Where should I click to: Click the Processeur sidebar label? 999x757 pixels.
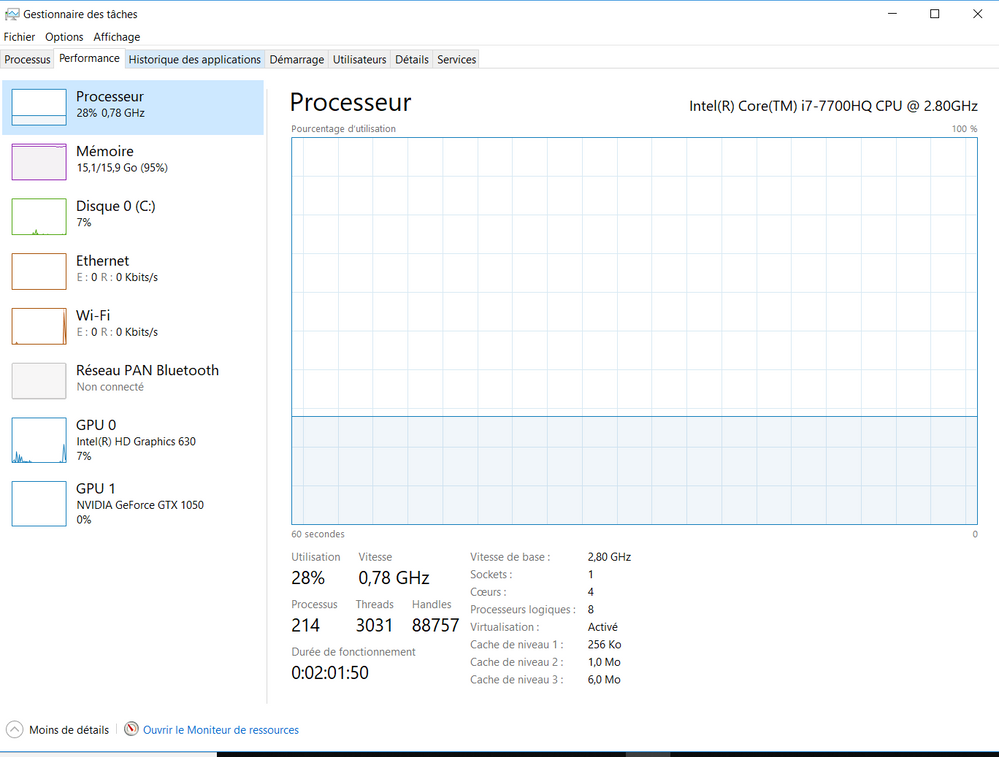coord(110,96)
